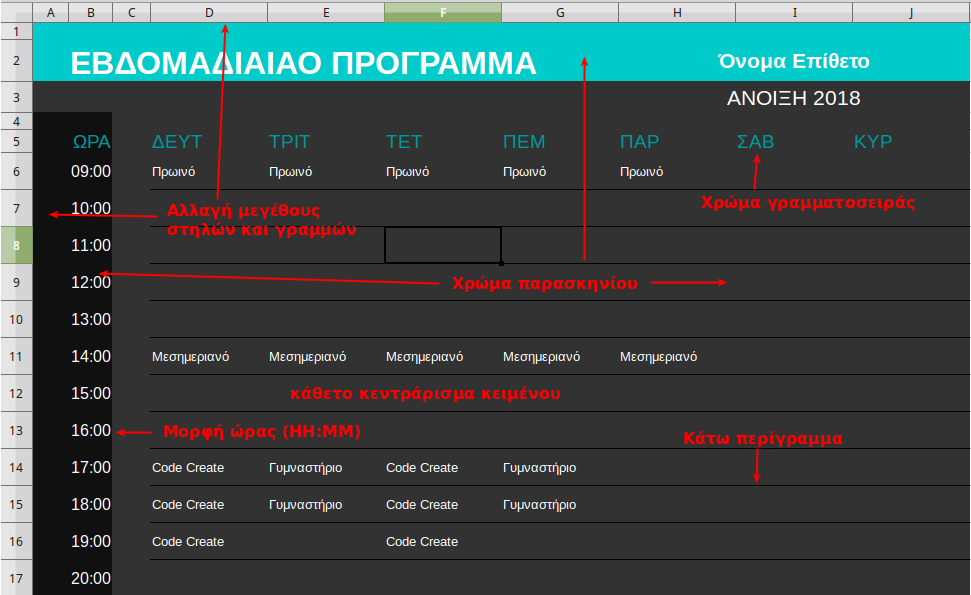Click row header 13

[16, 430]
